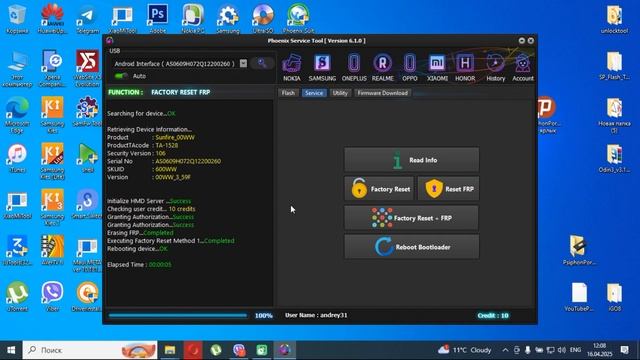Select the ONEPLUS brand icon
Image resolution: width=640 pixels, height=360 pixels.
click(354, 67)
